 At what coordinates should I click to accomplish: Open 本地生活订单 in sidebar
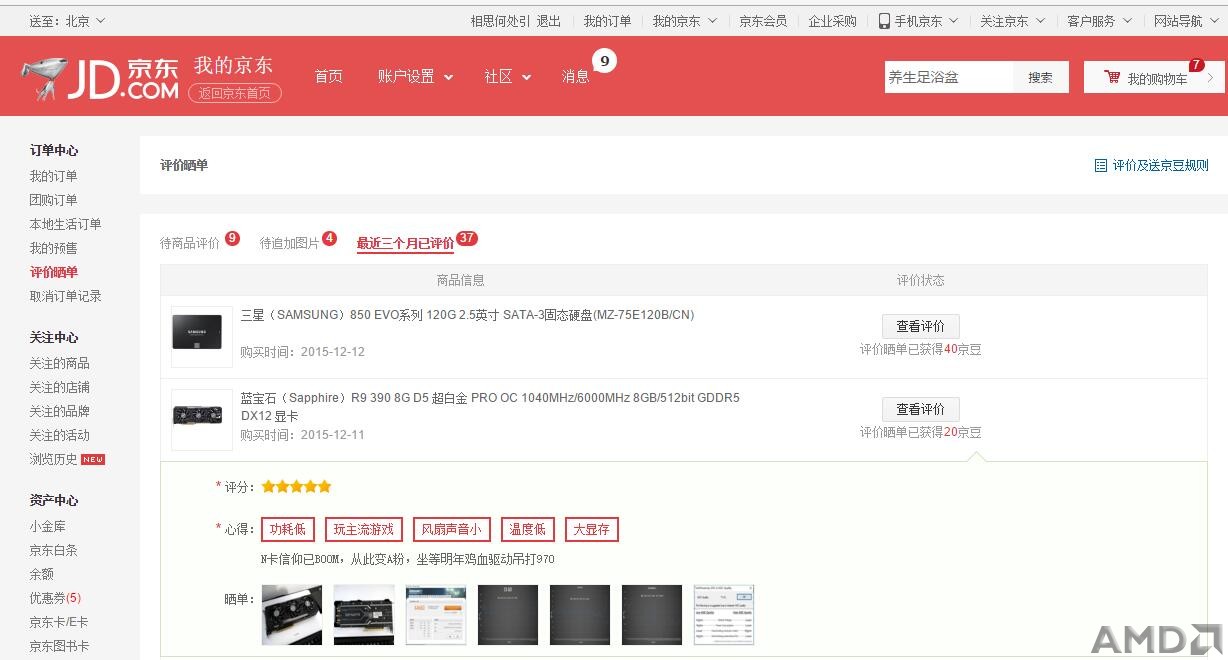[x=65, y=224]
